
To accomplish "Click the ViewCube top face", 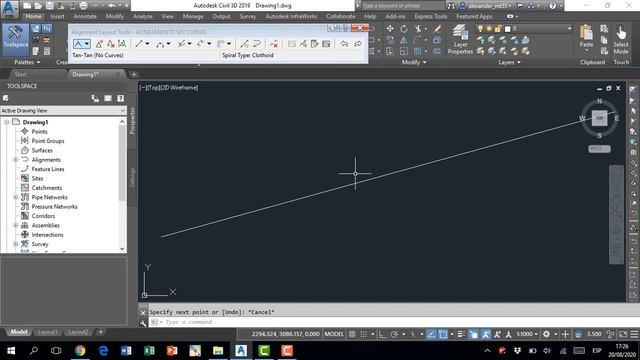I will (600, 118).
